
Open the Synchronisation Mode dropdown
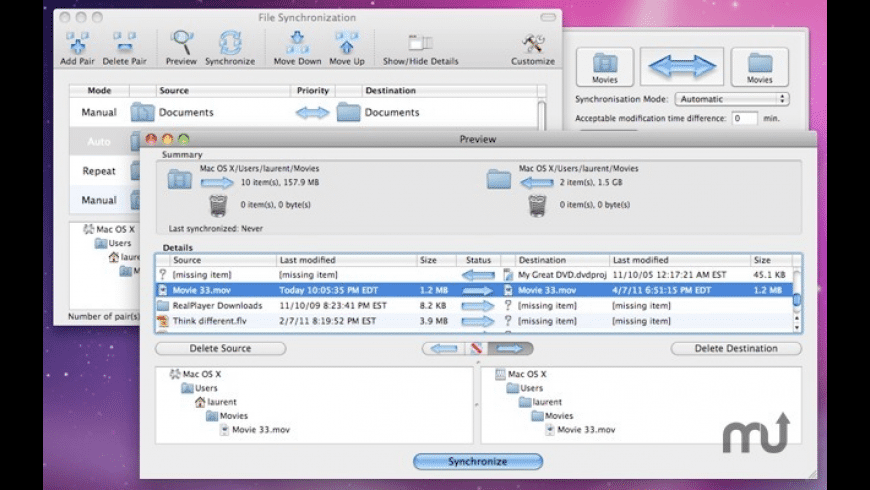click(x=732, y=99)
